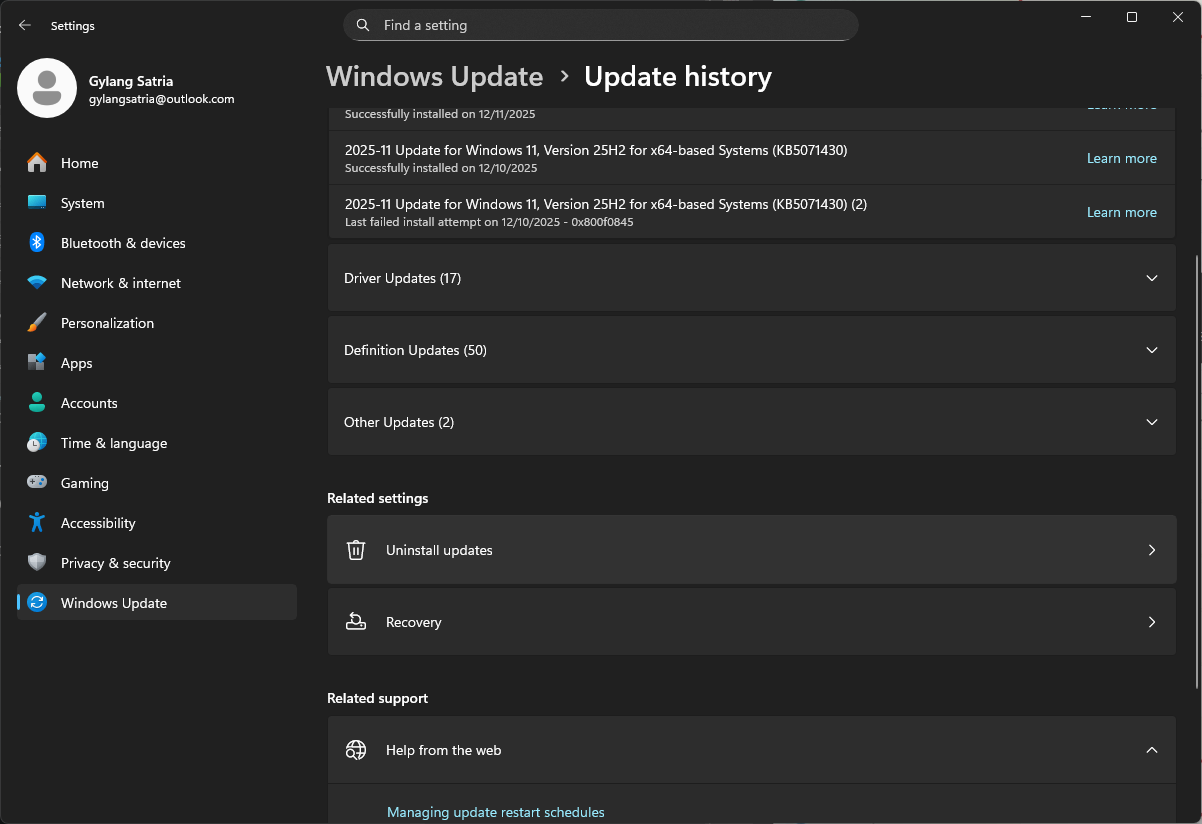
Task: Click the Network & internet Wi-Fi icon
Action: coord(37,283)
